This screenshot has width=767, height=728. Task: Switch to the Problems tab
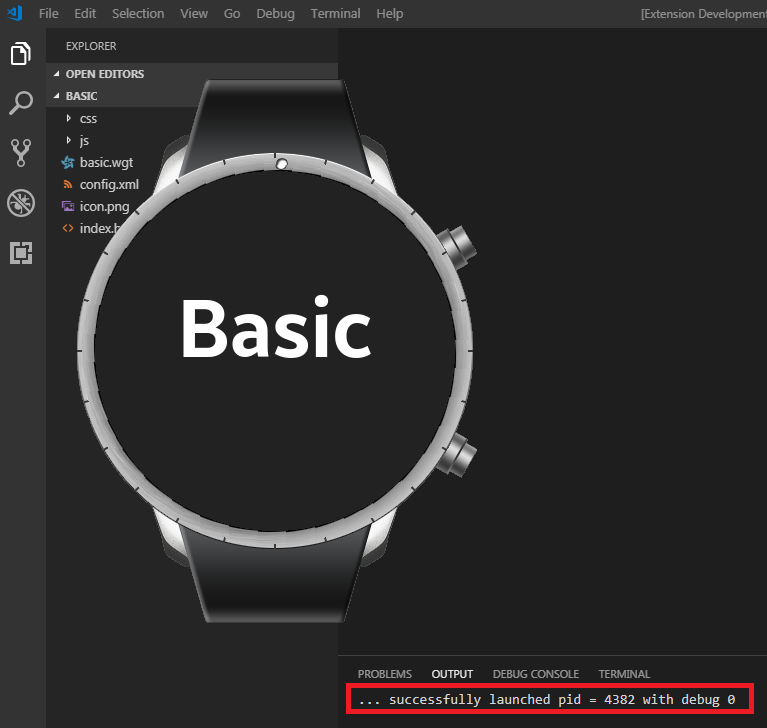point(384,674)
